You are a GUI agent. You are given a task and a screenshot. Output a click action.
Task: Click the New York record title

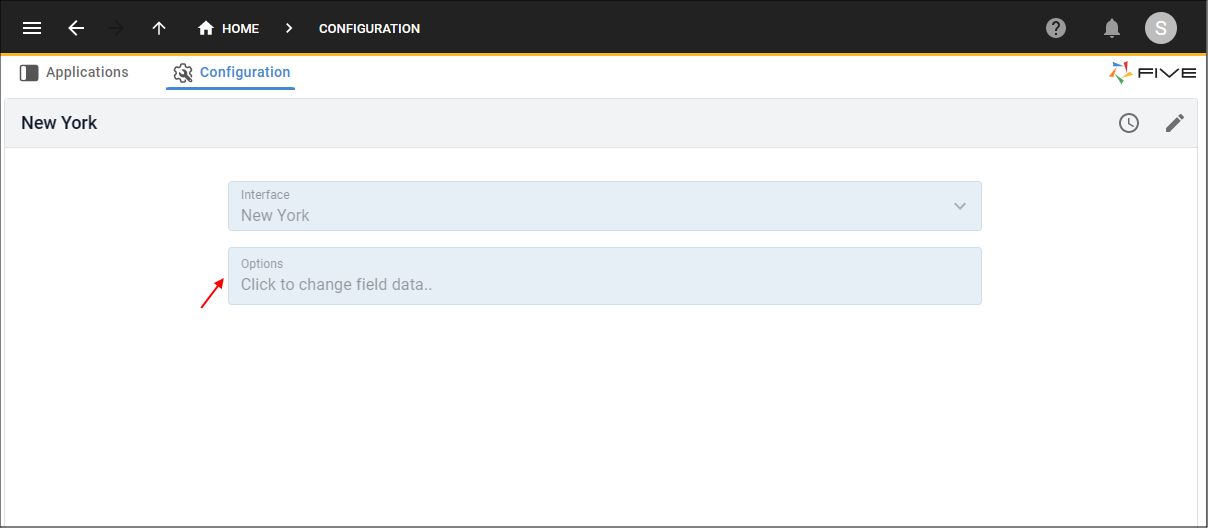click(59, 123)
